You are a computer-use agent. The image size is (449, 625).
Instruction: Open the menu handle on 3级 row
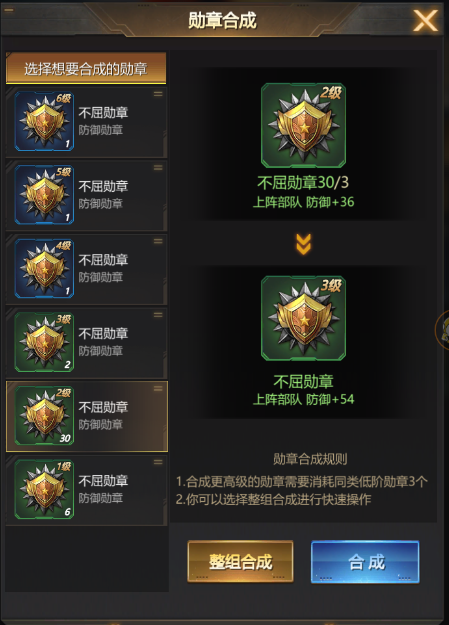click(x=158, y=315)
